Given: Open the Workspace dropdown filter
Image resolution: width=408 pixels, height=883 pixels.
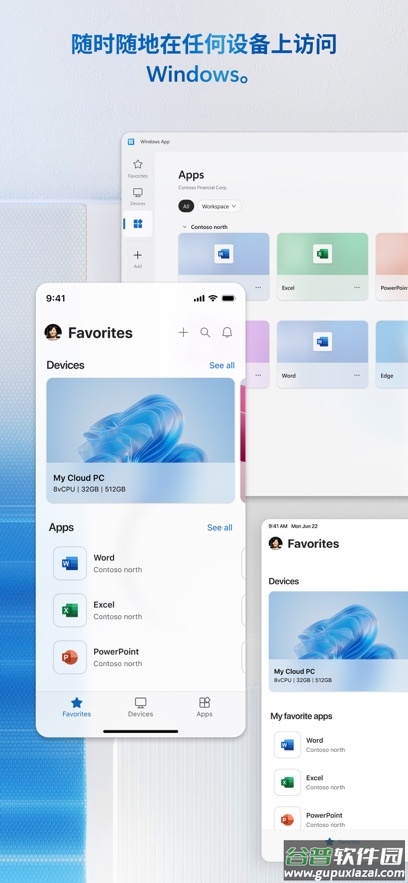Looking at the screenshot, I should (219, 207).
